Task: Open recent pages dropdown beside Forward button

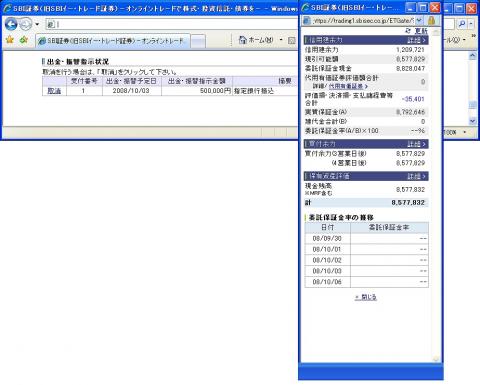Action: point(37,24)
